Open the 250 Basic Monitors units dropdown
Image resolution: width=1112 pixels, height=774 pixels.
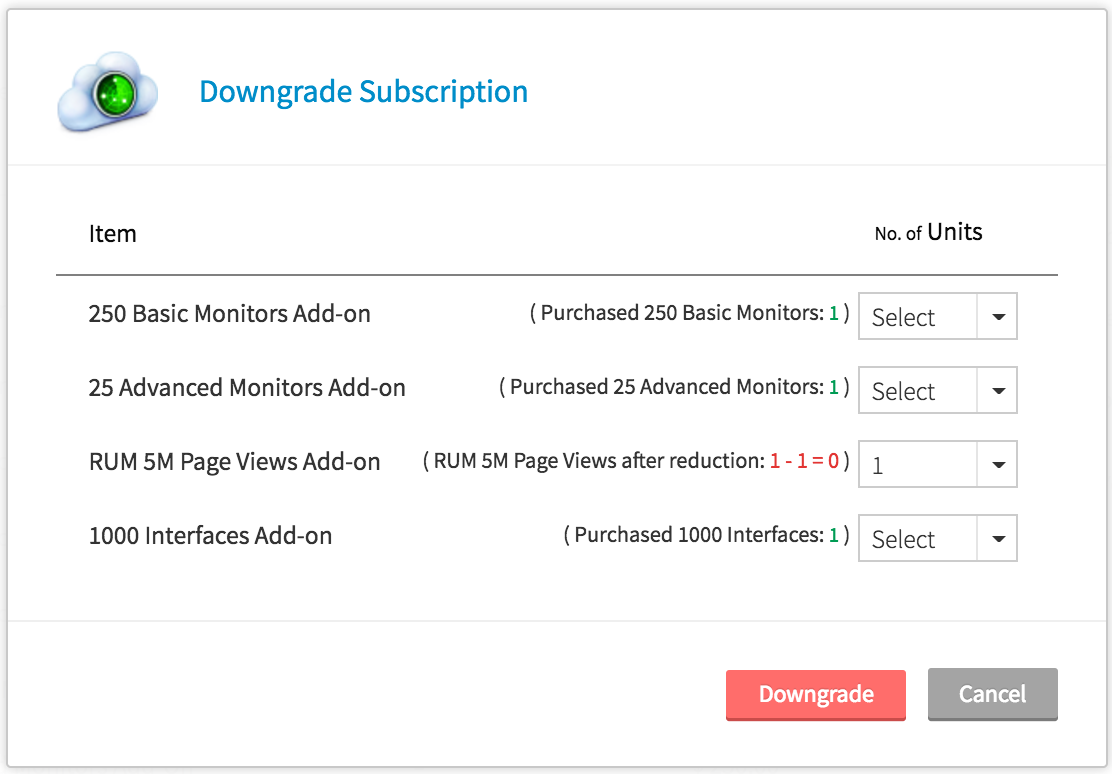[937, 317]
